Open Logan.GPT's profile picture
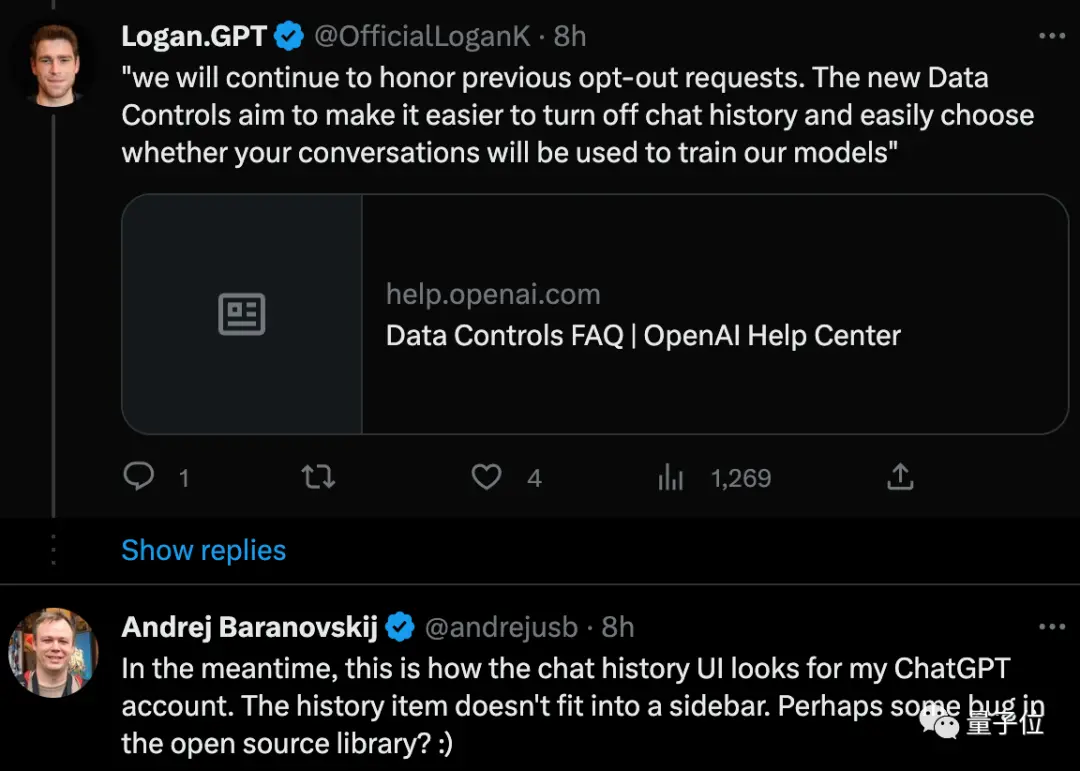The height and width of the screenshot is (771, 1080). point(55,66)
